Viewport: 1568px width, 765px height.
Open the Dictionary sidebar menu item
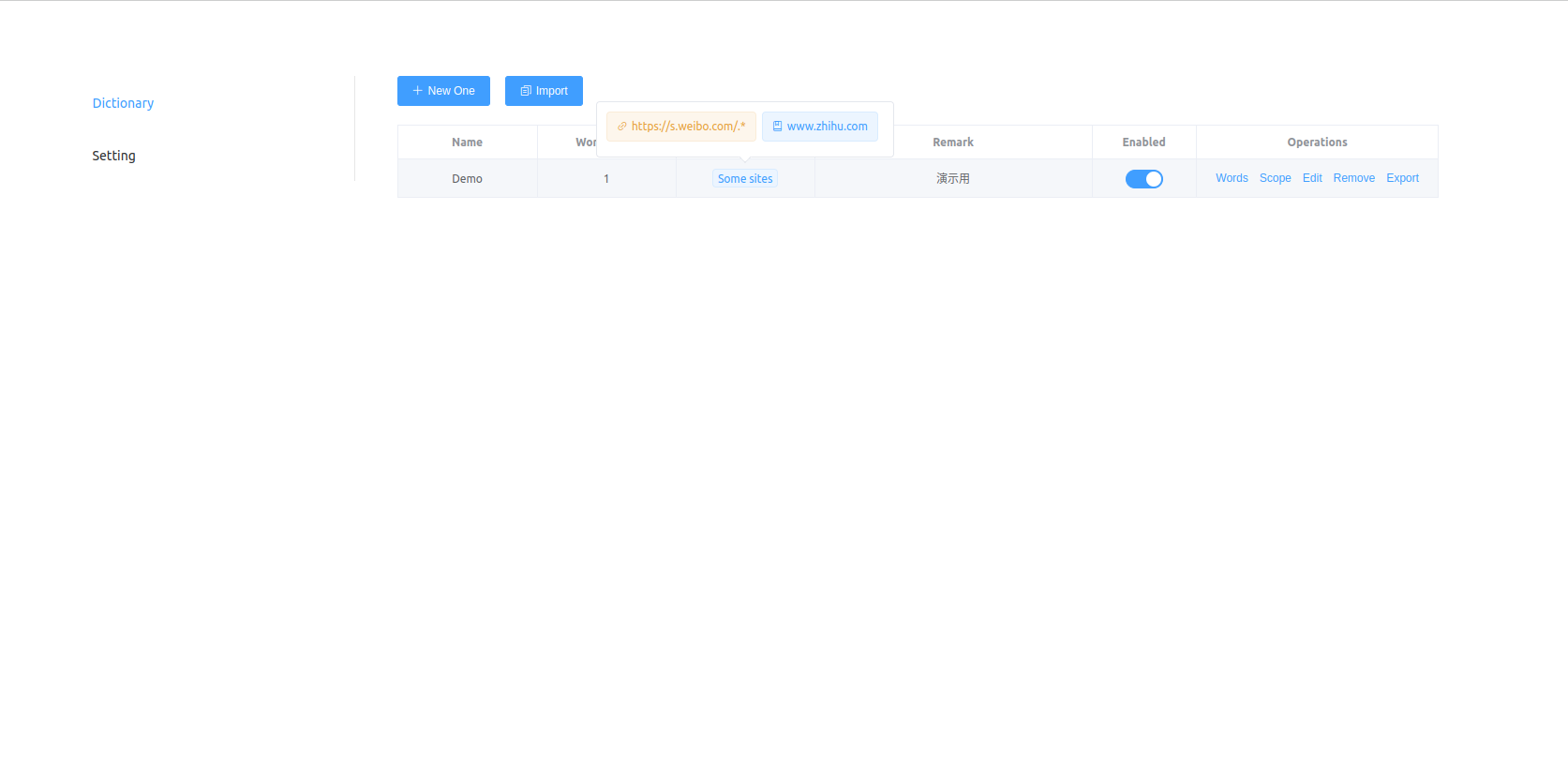point(123,103)
